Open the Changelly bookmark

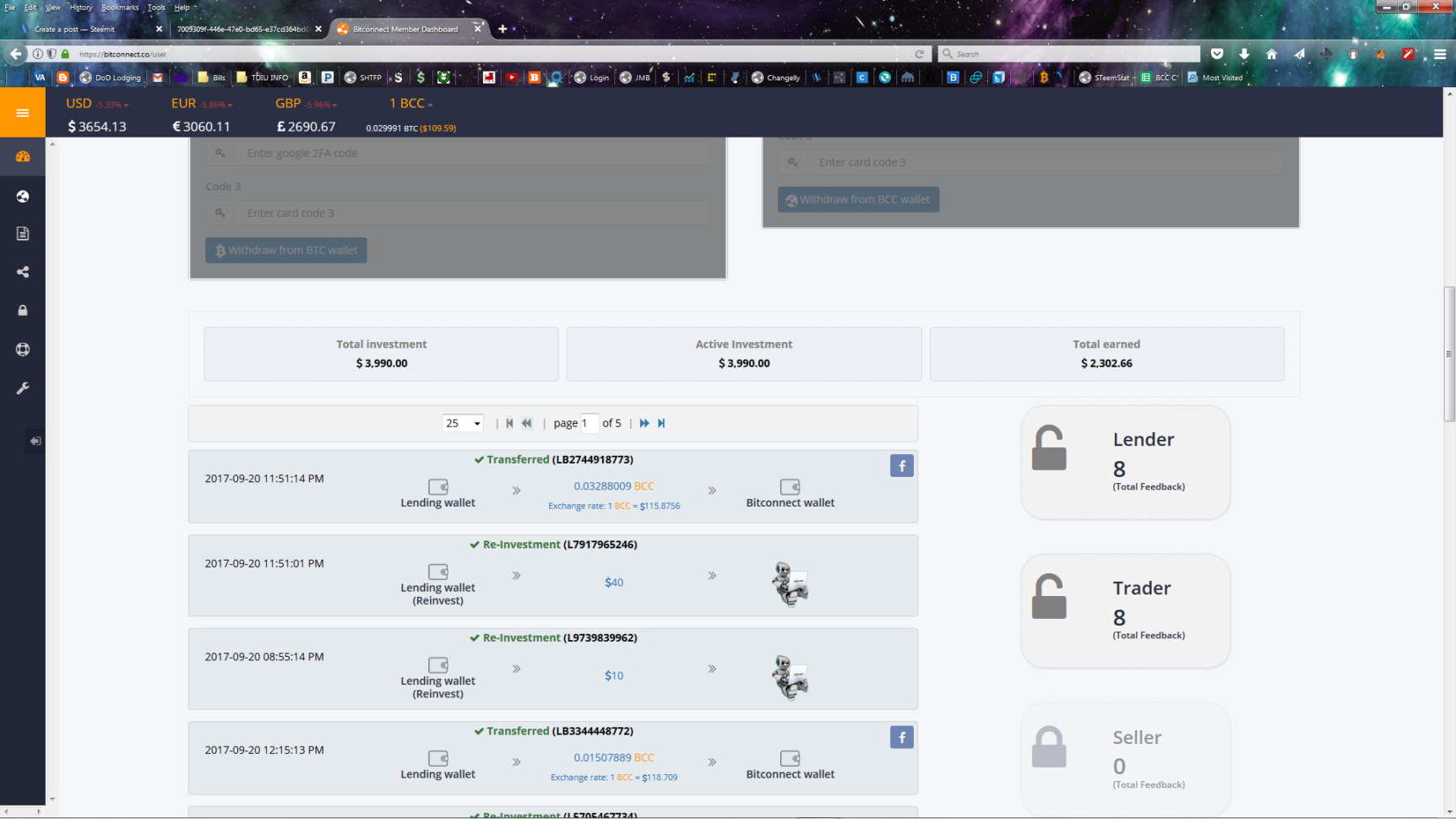click(x=775, y=78)
